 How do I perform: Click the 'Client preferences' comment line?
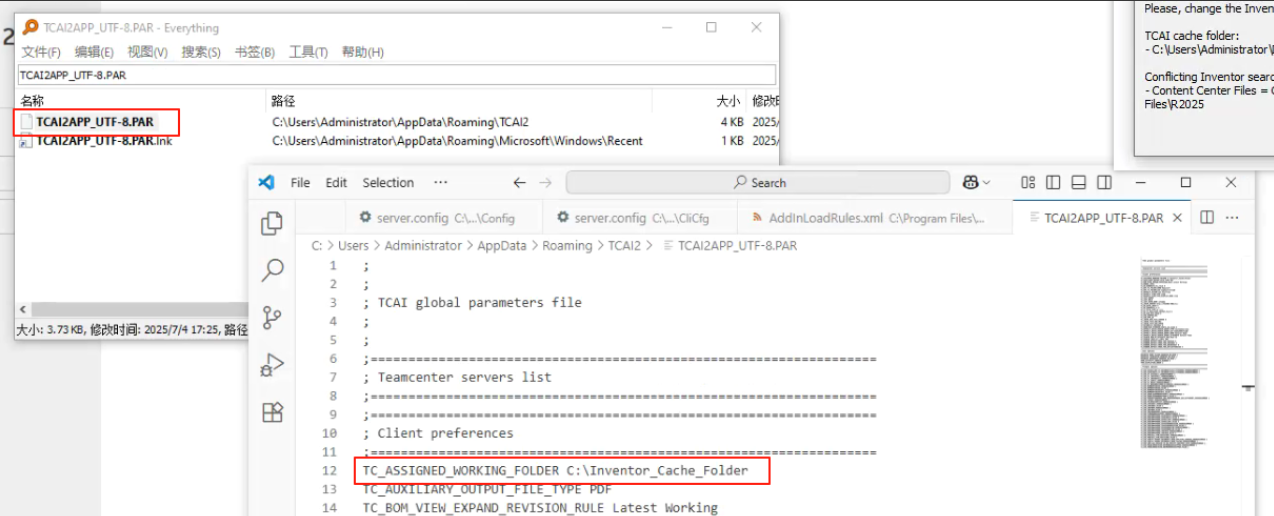[x=438, y=433]
